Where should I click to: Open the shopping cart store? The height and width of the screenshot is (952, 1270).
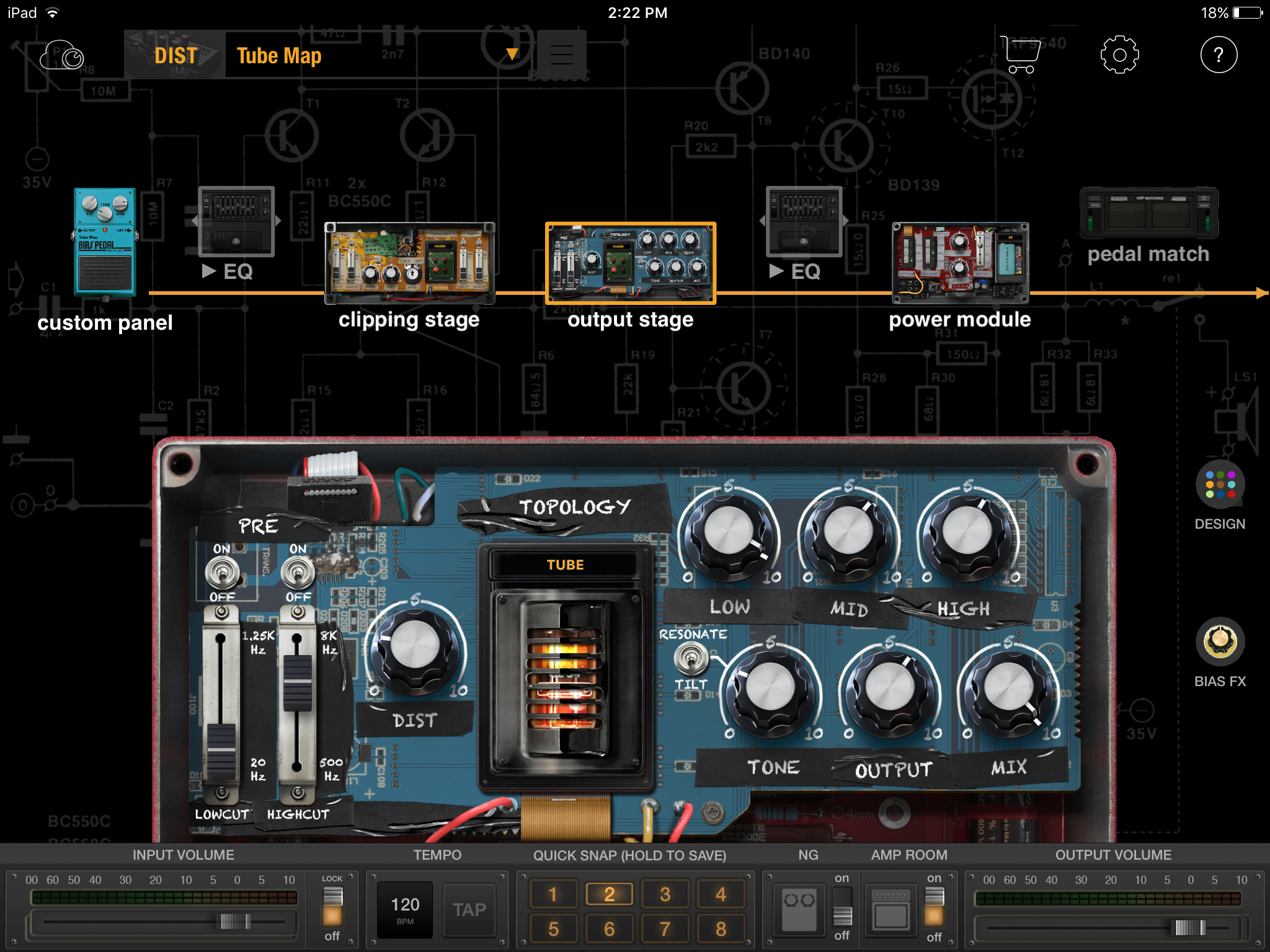1020,55
